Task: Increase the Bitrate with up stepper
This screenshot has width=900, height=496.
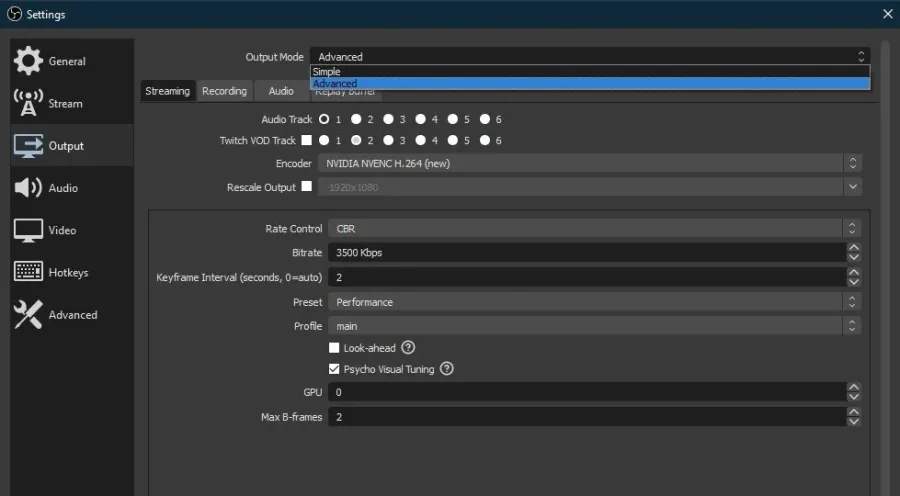Action: (854, 248)
